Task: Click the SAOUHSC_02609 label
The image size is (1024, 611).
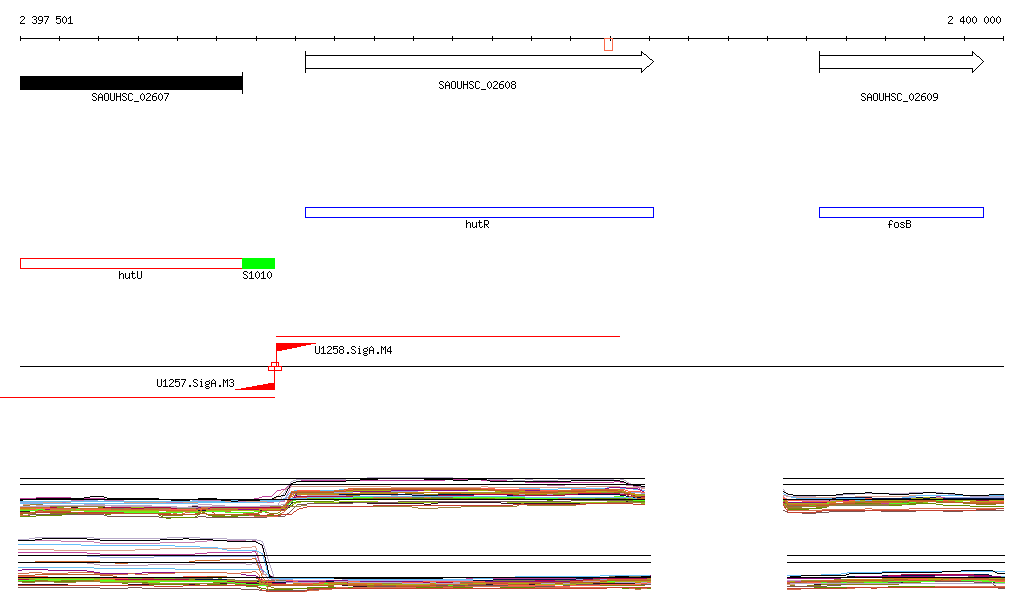Action: pos(899,97)
